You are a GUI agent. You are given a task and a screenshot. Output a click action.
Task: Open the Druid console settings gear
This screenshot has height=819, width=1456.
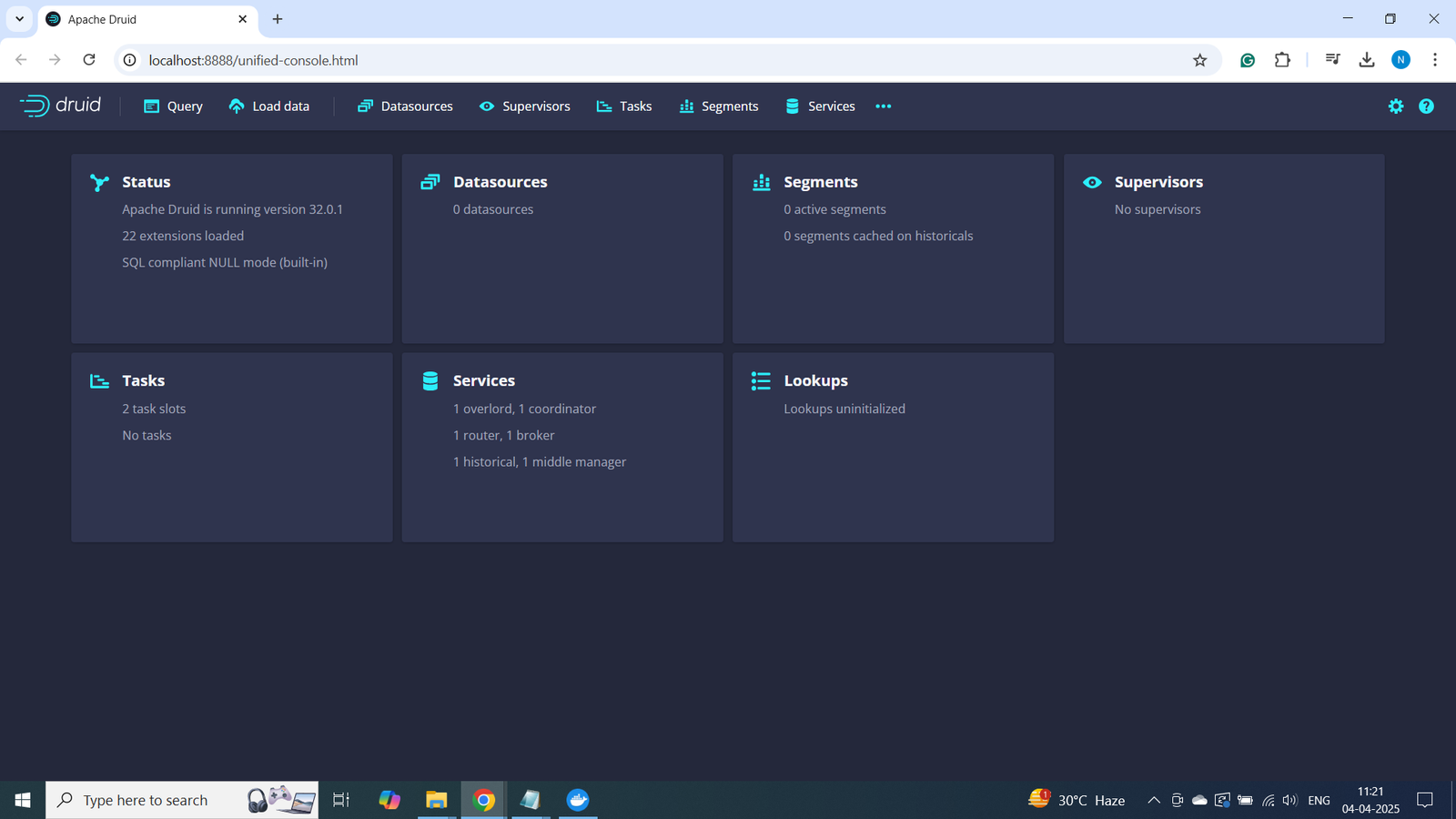1395,106
